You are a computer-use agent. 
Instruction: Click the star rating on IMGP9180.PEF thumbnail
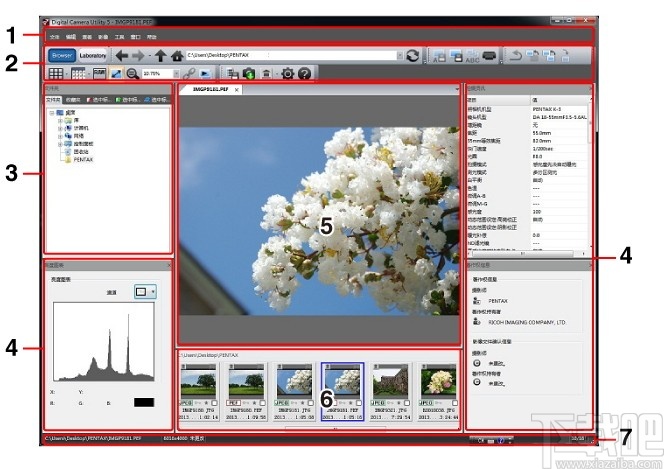click(x=254, y=403)
